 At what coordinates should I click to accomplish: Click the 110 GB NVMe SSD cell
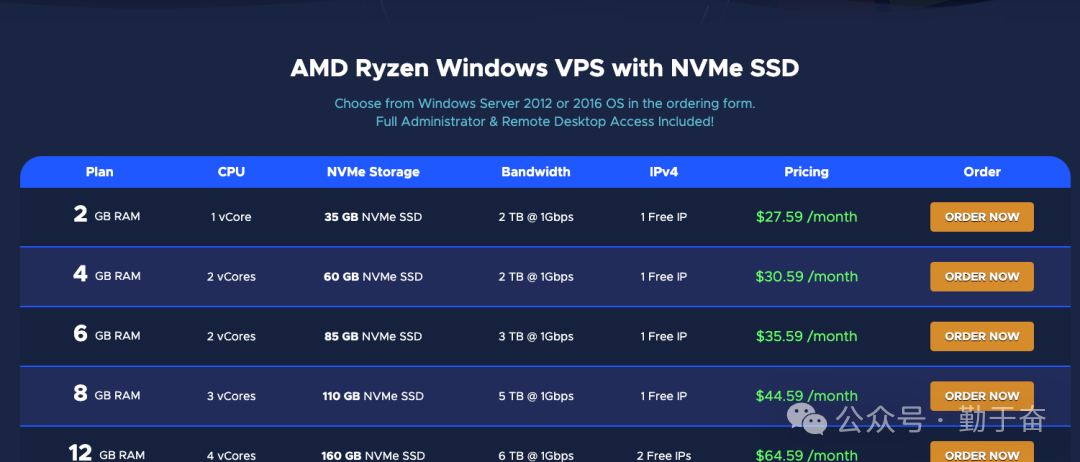(x=373, y=396)
